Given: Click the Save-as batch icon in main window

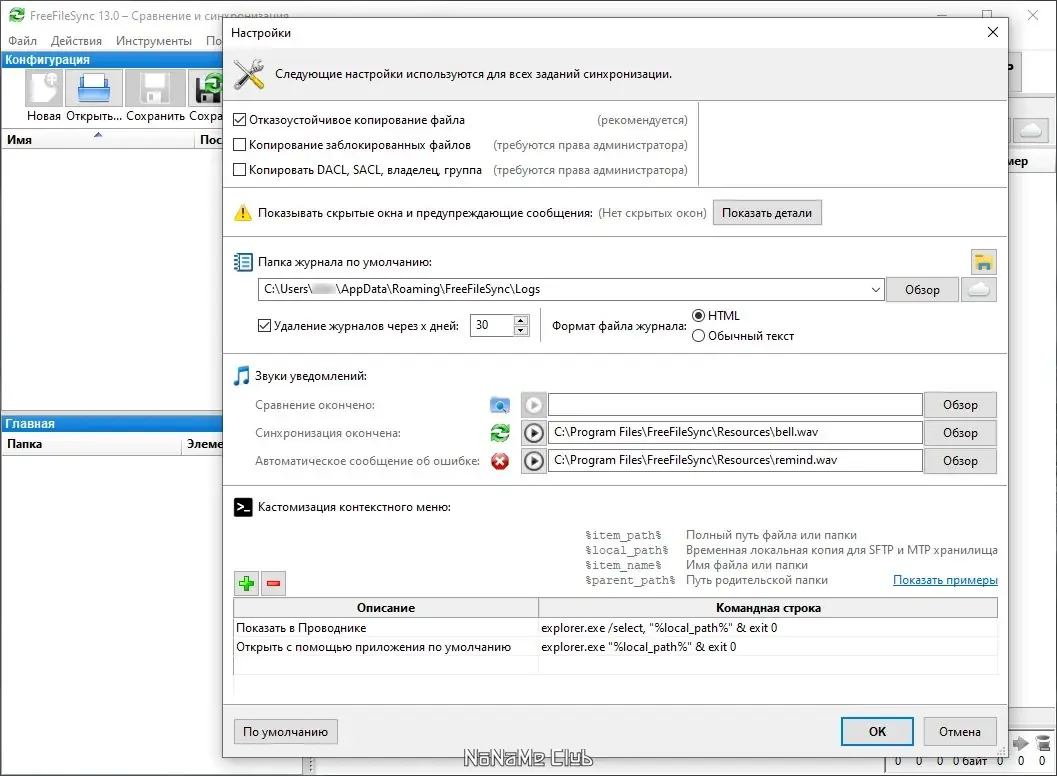Looking at the screenshot, I should 206,88.
